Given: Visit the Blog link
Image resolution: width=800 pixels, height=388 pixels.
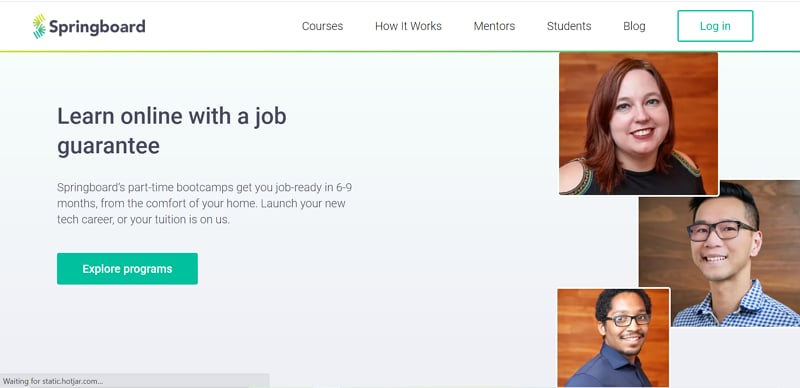Looking at the screenshot, I should coord(634,26).
